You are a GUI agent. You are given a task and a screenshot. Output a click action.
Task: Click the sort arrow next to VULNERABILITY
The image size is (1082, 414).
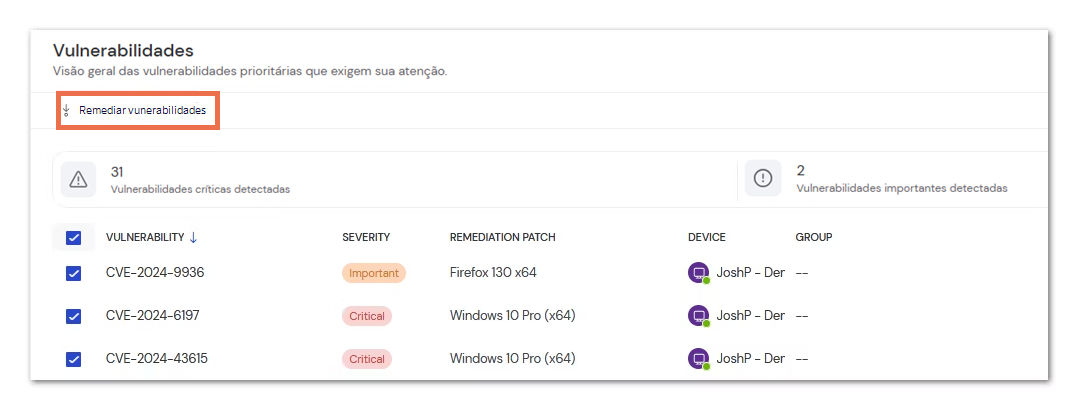click(x=193, y=237)
